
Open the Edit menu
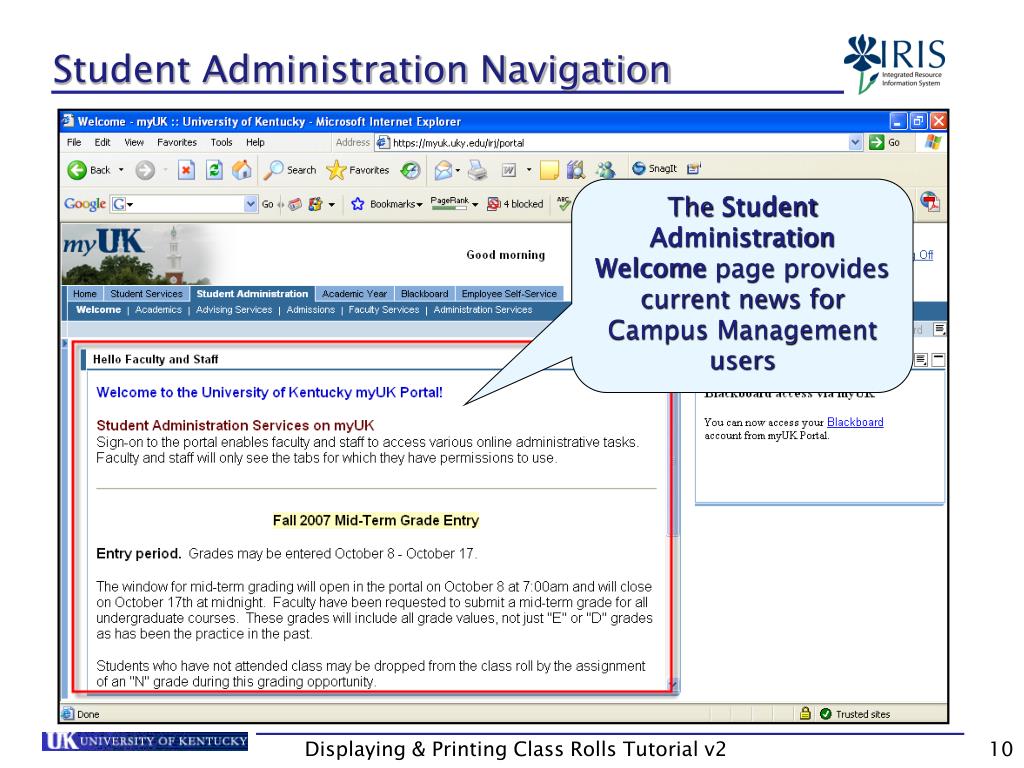(103, 142)
